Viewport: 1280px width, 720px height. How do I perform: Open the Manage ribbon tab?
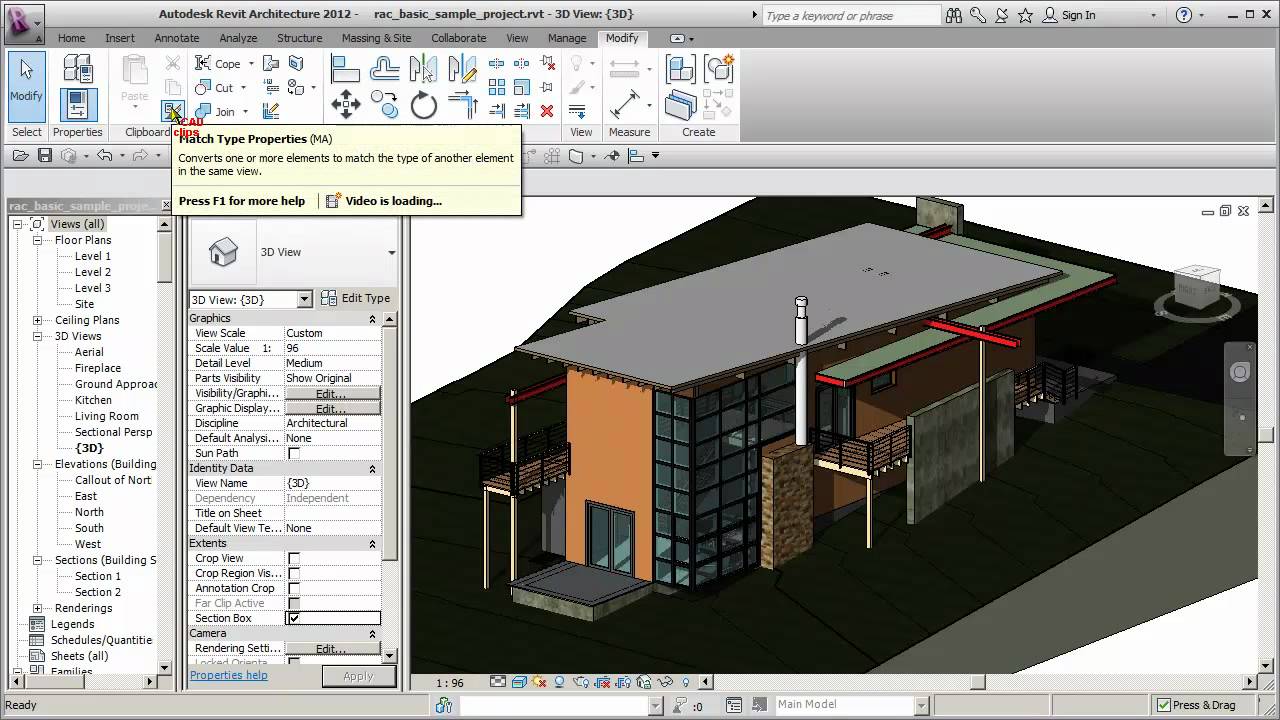click(567, 38)
